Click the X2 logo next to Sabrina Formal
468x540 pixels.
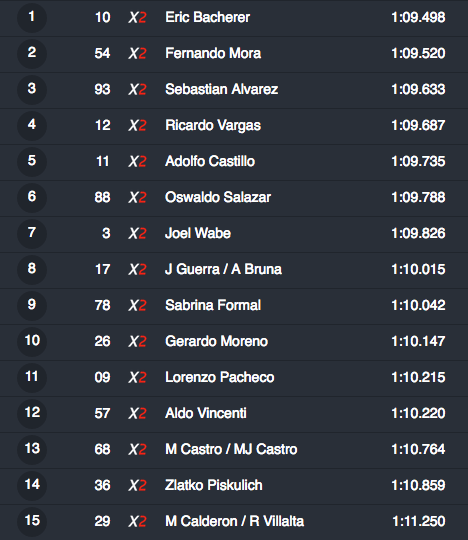click(137, 305)
